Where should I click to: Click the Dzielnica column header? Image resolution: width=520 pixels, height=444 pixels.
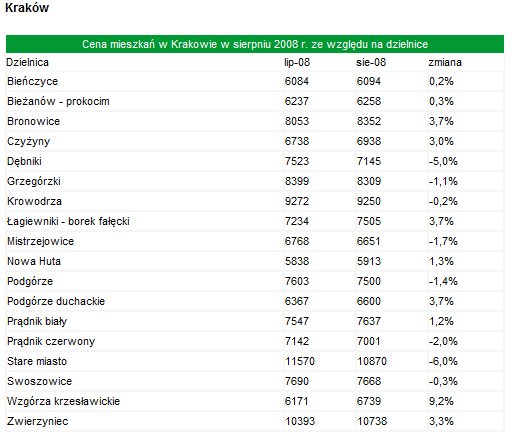click(27, 62)
